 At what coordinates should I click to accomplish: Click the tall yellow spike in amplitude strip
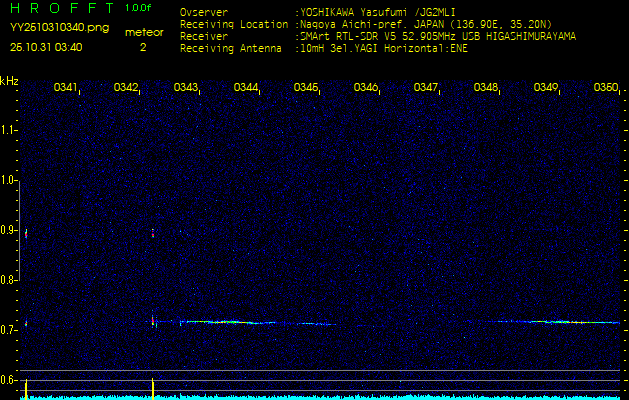153,388
